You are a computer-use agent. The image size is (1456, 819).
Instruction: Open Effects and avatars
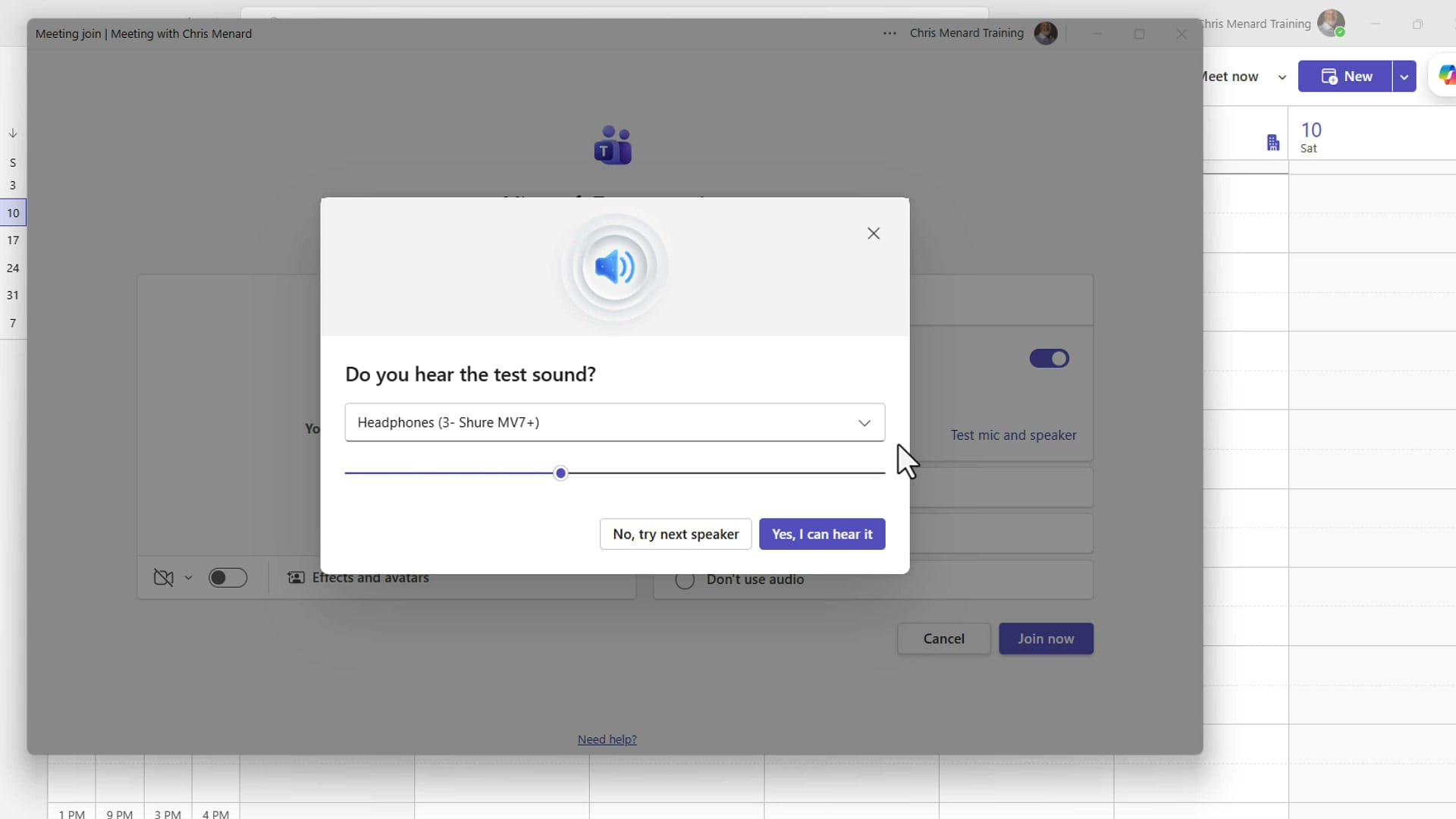coord(358,578)
